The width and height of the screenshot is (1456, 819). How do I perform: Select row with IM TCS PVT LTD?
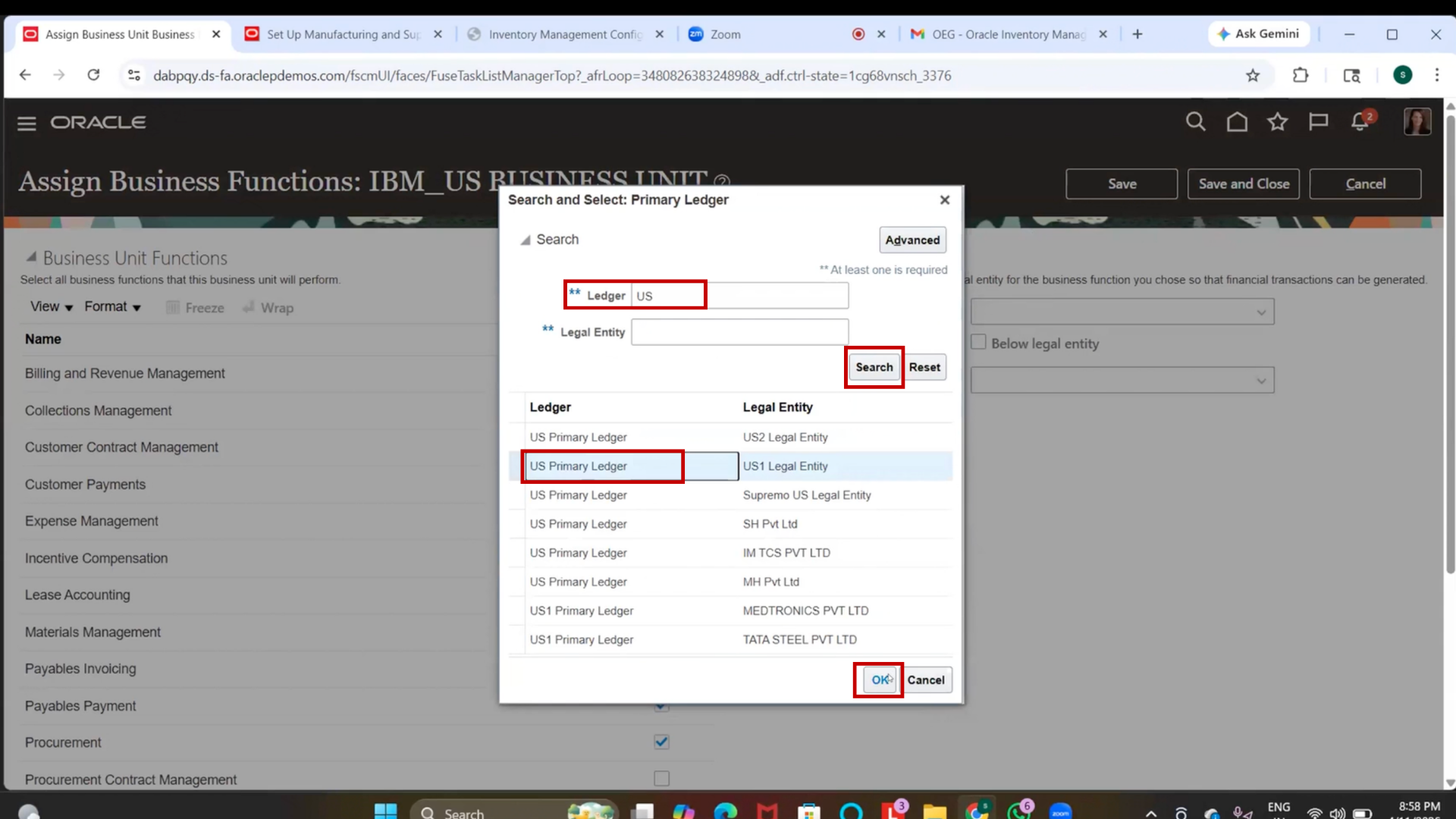(732, 553)
